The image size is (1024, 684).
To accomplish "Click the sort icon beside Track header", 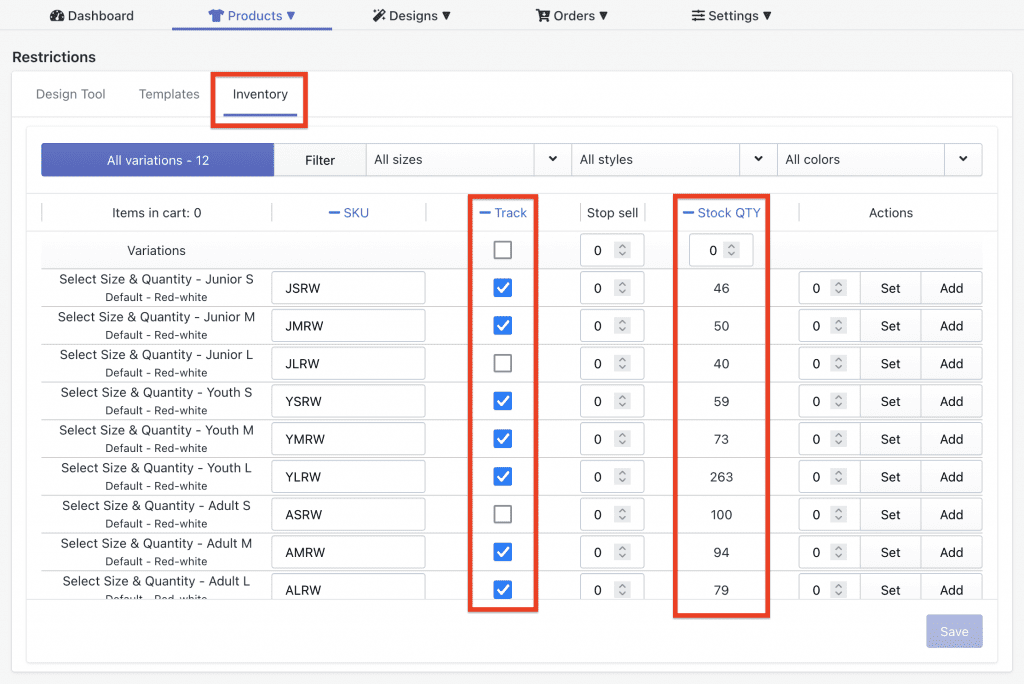I will 485,212.
